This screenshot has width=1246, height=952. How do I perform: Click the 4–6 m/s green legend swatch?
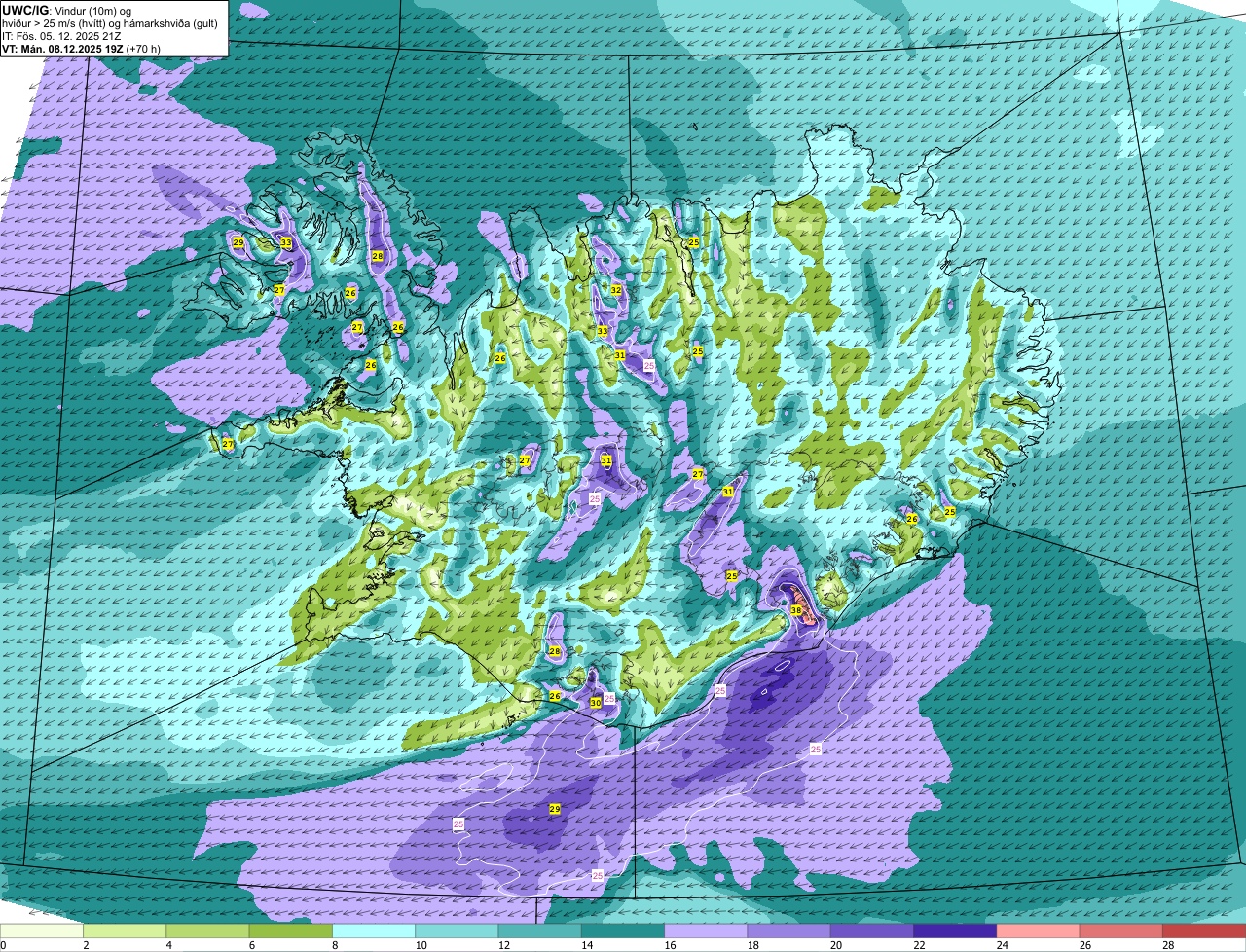[207, 932]
